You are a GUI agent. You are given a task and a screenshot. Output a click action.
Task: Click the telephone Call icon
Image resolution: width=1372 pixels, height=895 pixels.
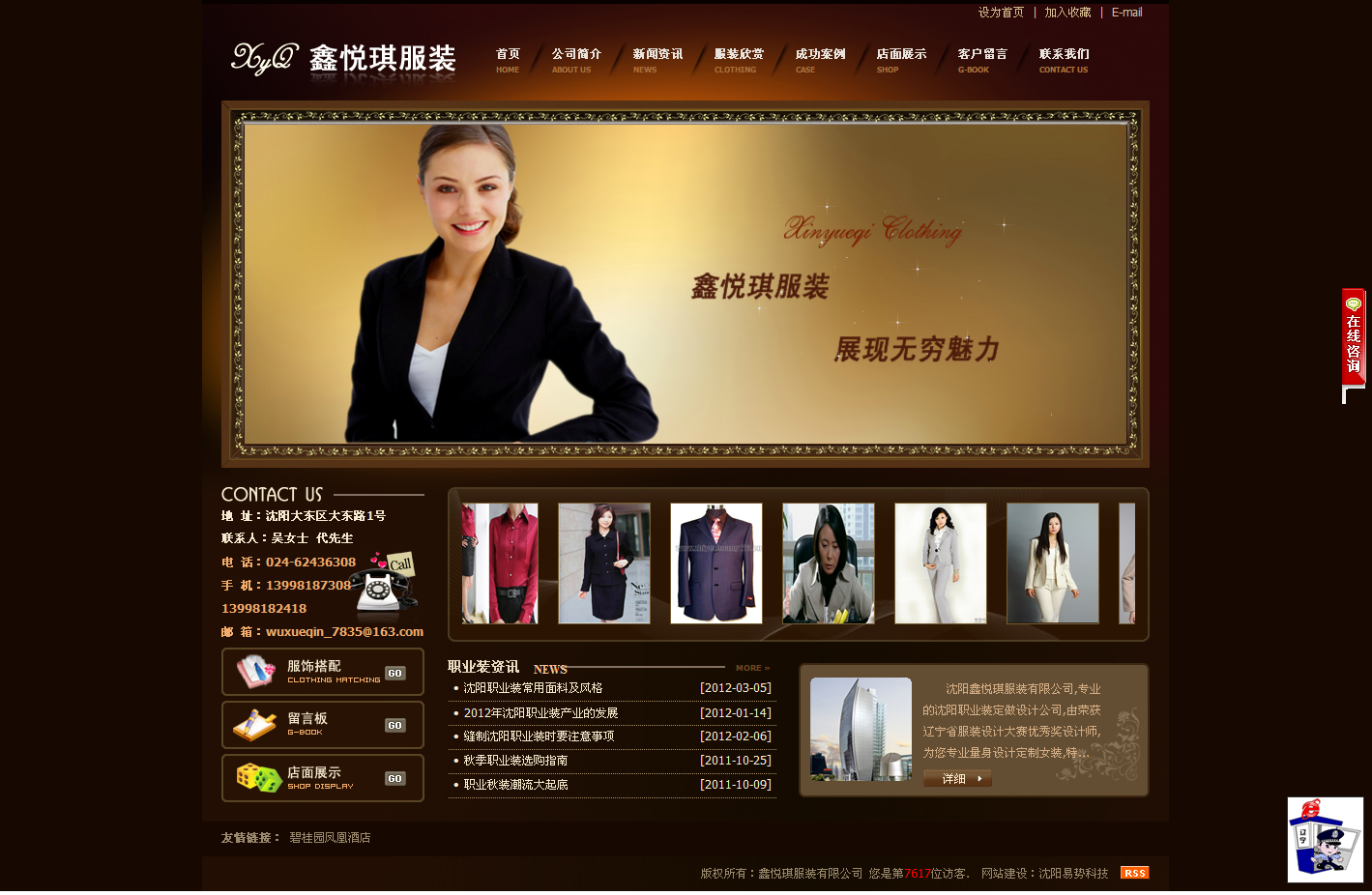coord(385,585)
